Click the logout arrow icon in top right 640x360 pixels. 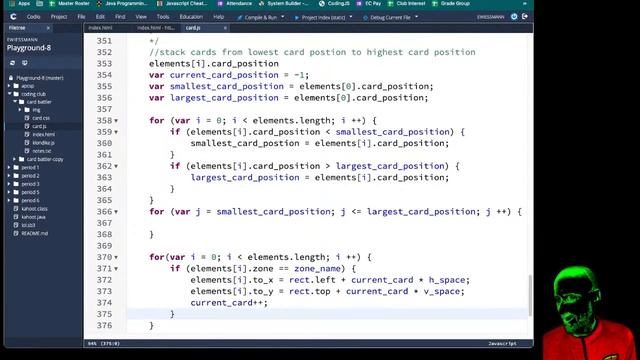pos(525,17)
